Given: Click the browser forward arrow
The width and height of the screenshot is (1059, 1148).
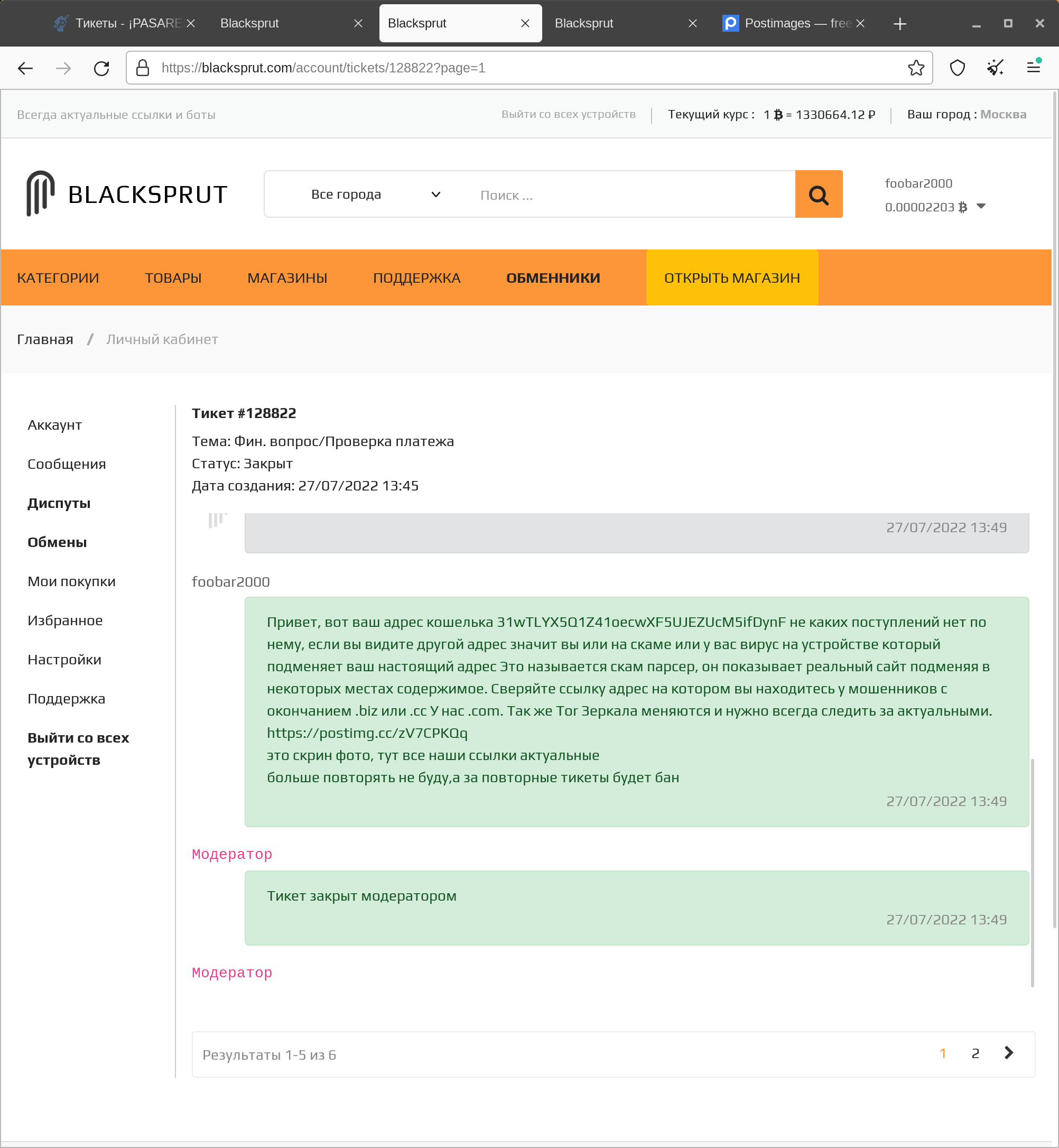Looking at the screenshot, I should (63, 68).
